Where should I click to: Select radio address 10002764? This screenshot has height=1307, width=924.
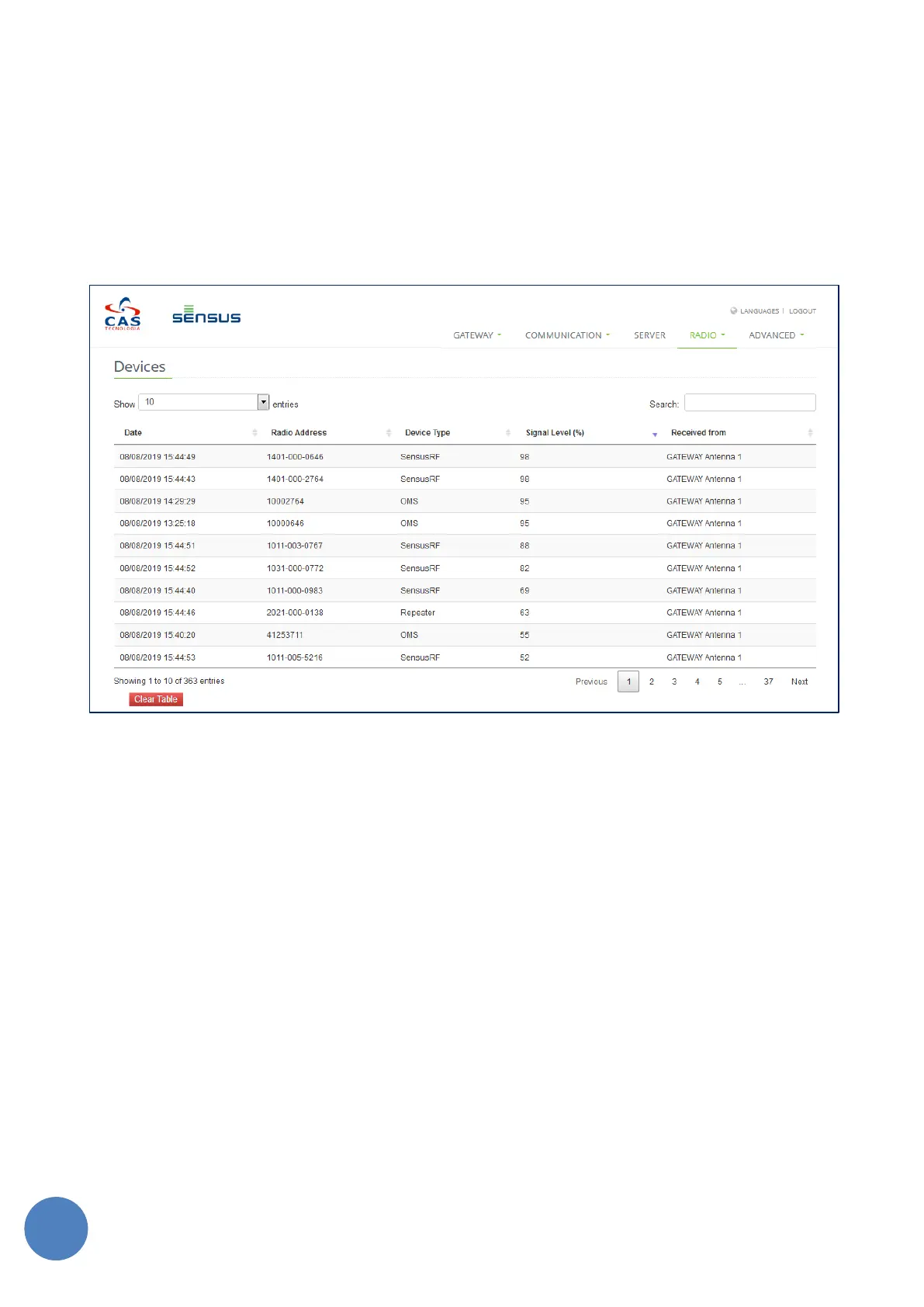(286, 501)
